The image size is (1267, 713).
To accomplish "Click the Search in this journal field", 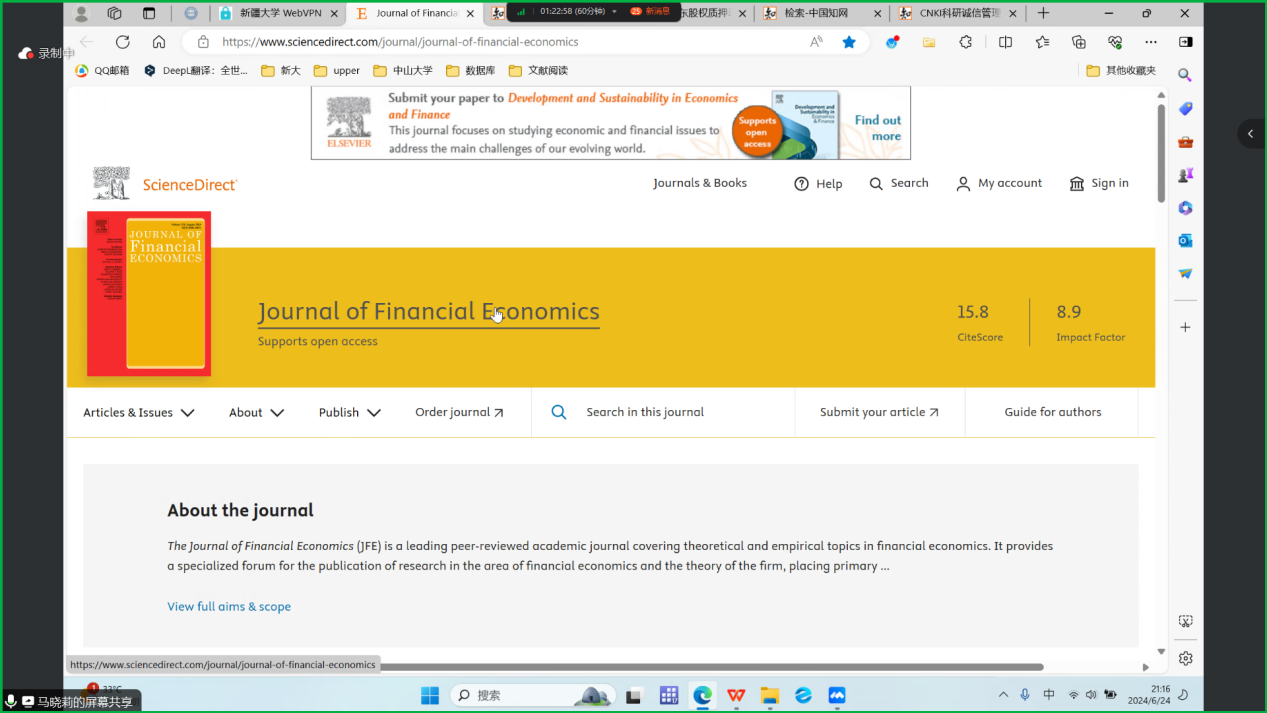I will point(680,412).
